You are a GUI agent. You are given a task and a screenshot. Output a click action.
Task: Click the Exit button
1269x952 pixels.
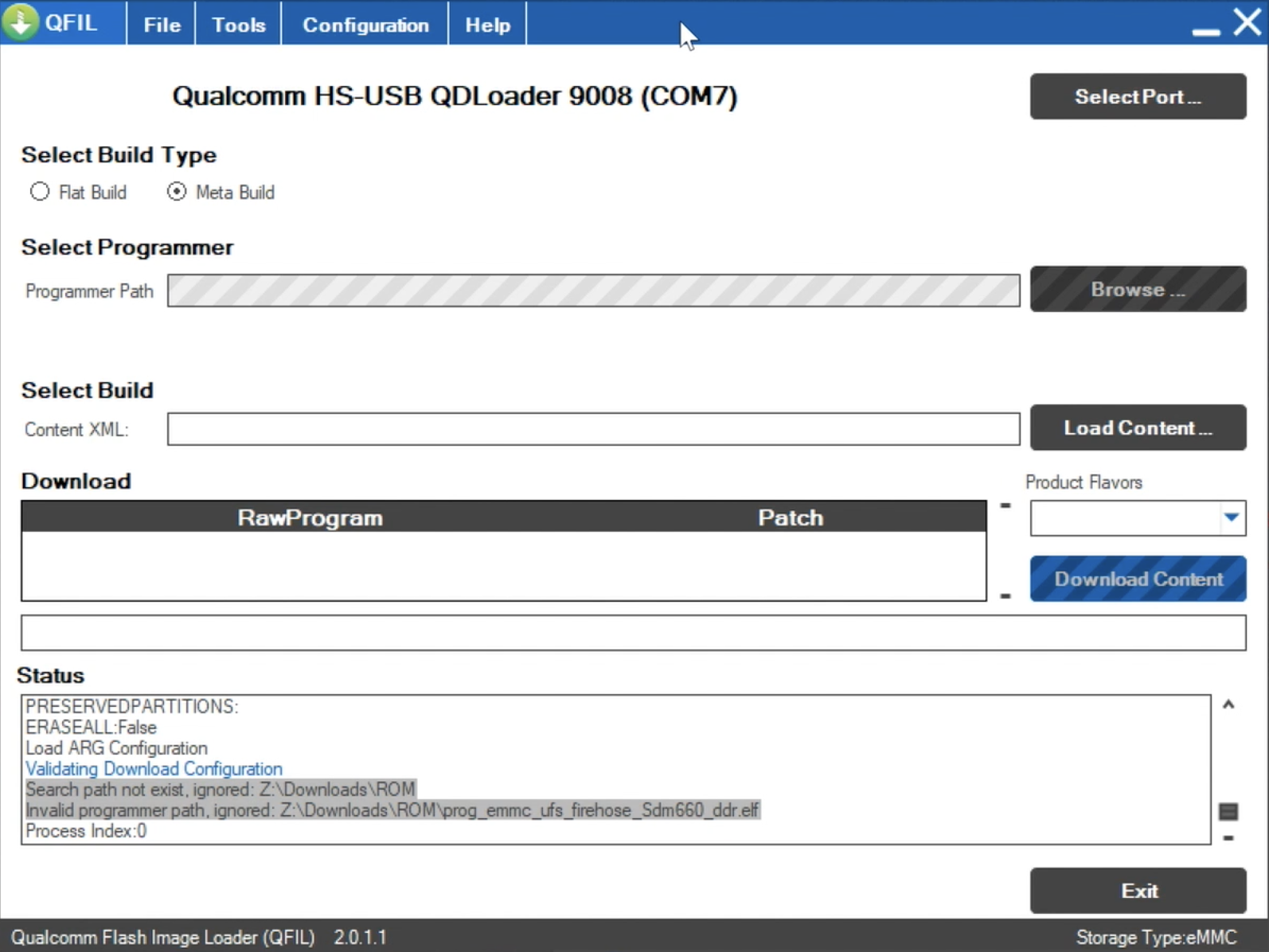pos(1138,891)
